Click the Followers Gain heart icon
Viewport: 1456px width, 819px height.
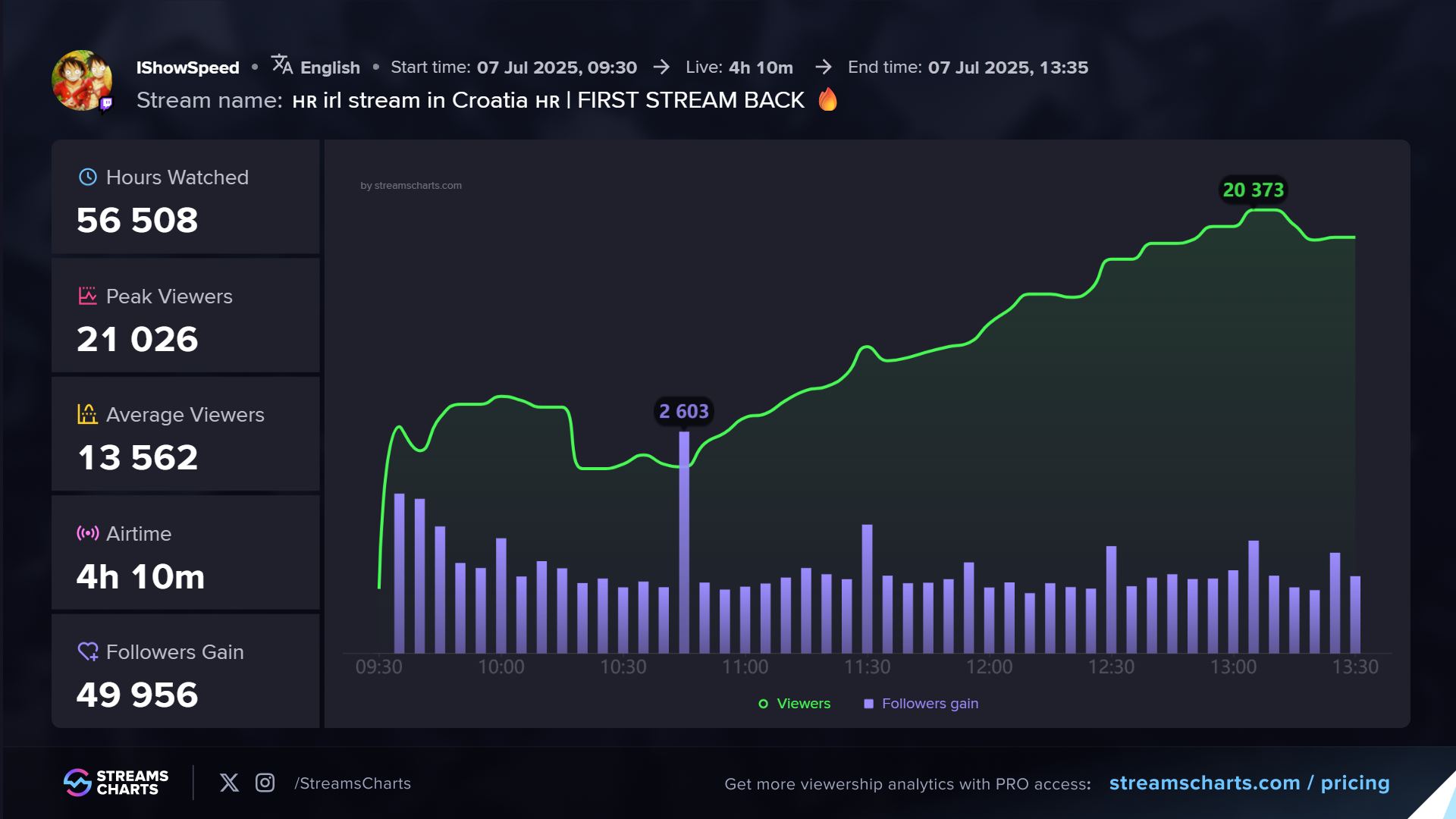[x=88, y=651]
